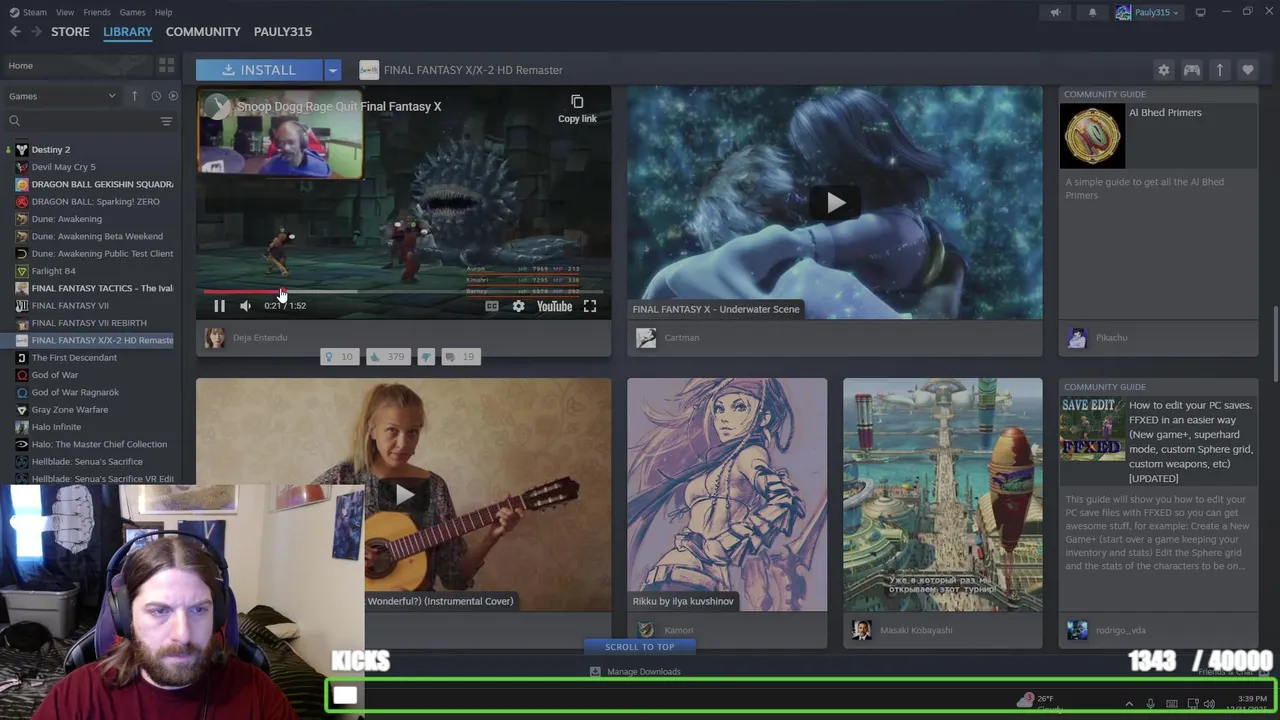1280x720 pixels.
Task: Open controller settings gamepad icon
Action: 1191,70
